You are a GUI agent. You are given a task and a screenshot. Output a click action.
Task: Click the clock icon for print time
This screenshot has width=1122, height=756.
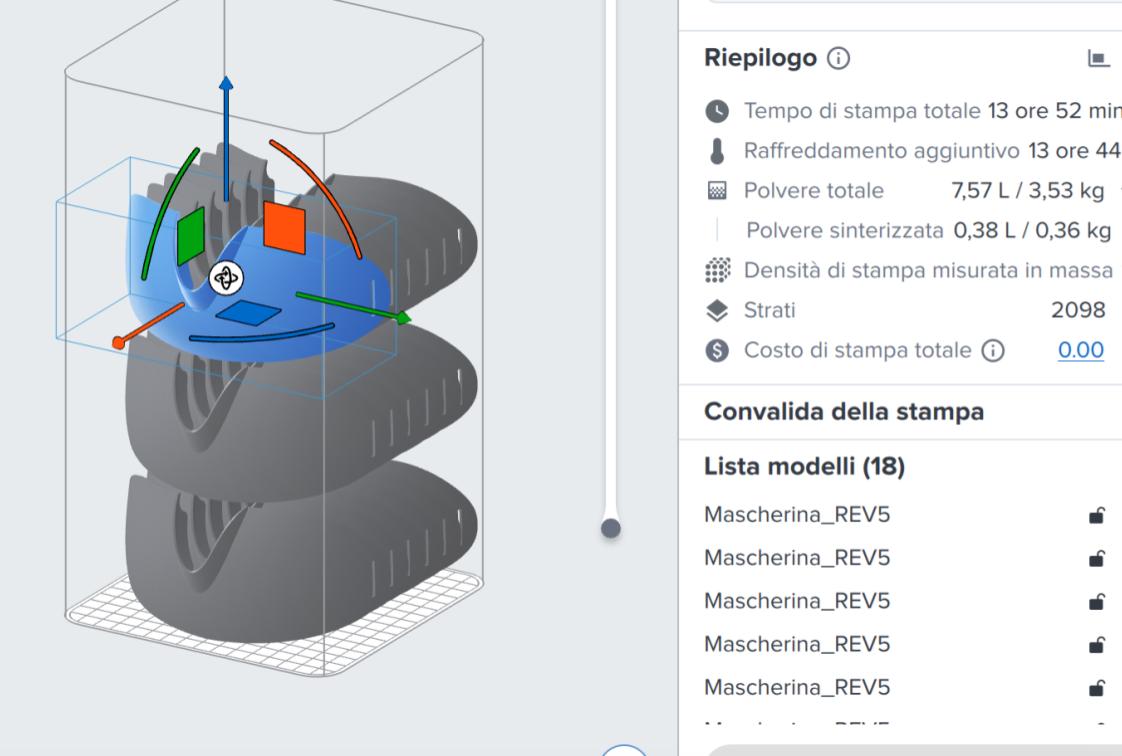coord(717,111)
